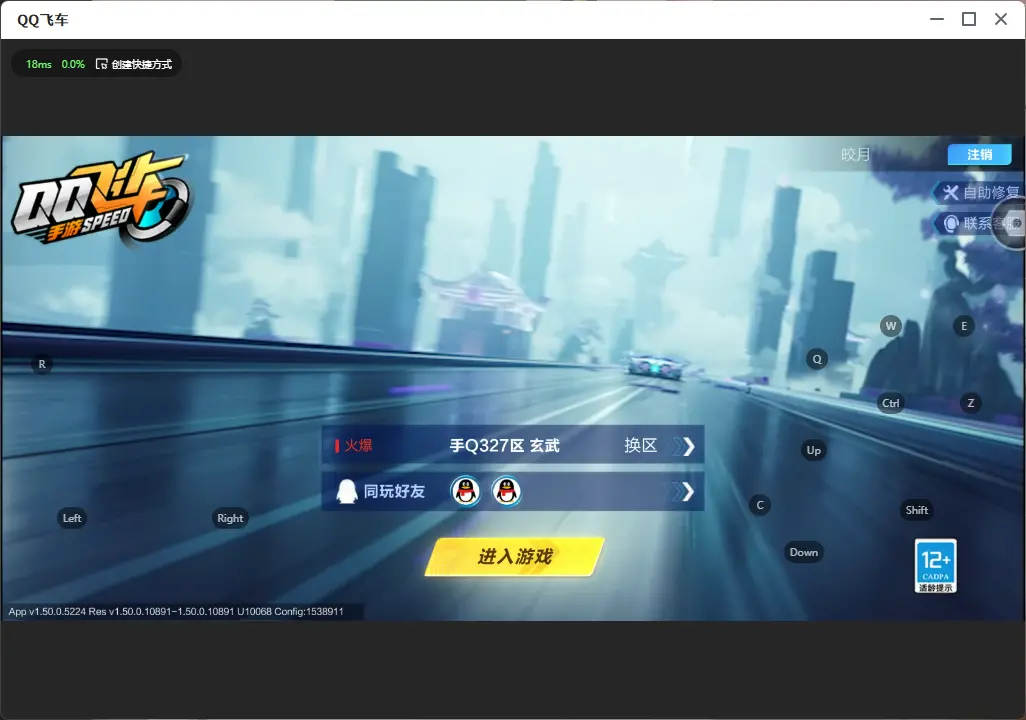Maximize the QQ飞车 window
This screenshot has height=720, width=1026.
tap(969, 19)
